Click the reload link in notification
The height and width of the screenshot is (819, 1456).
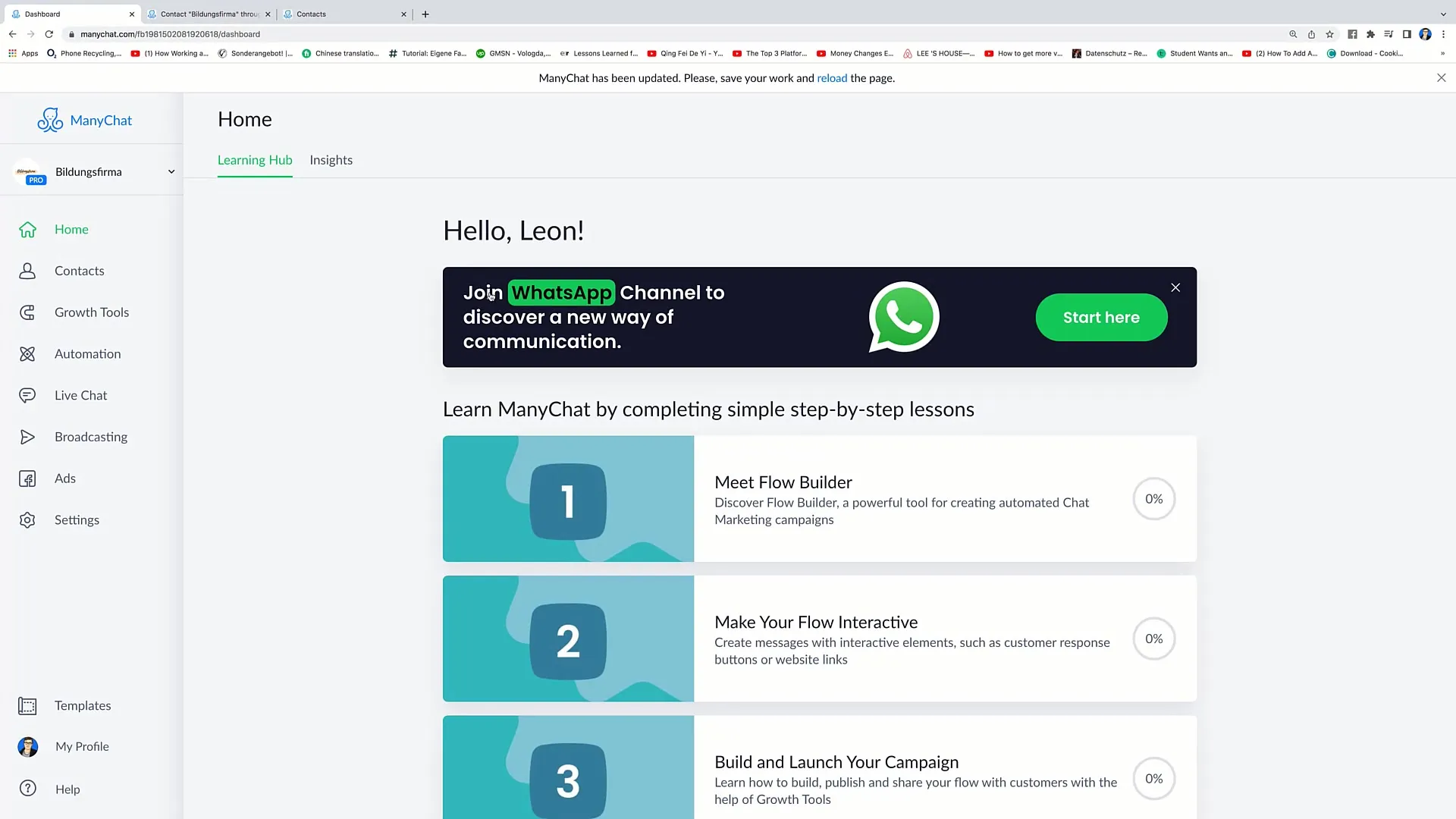[832, 78]
